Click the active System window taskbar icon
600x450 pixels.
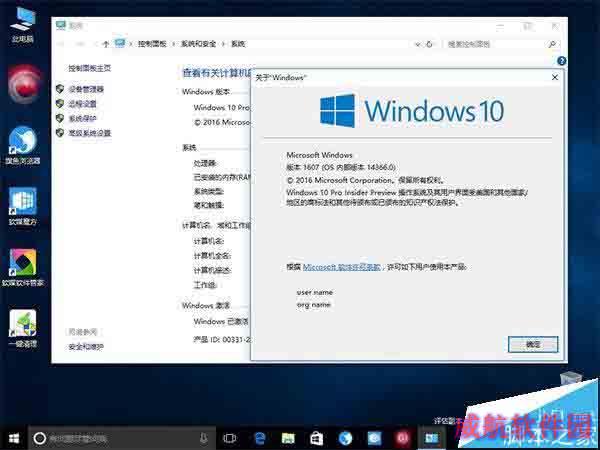[431, 438]
